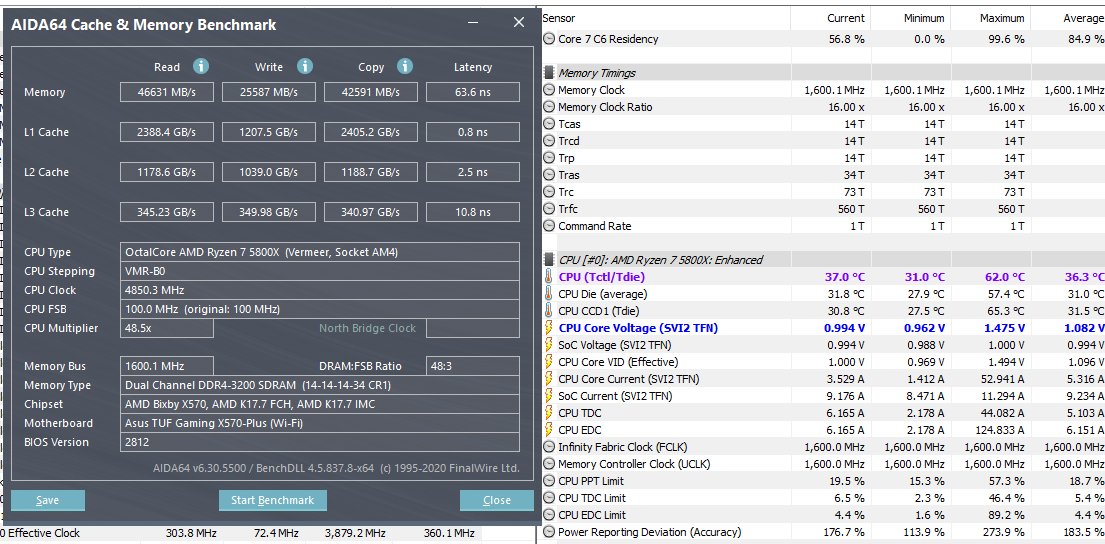Viewport: 1105px width, 544px height.
Task: Click the CPU Multiplier field 48.5x
Action: [x=167, y=328]
